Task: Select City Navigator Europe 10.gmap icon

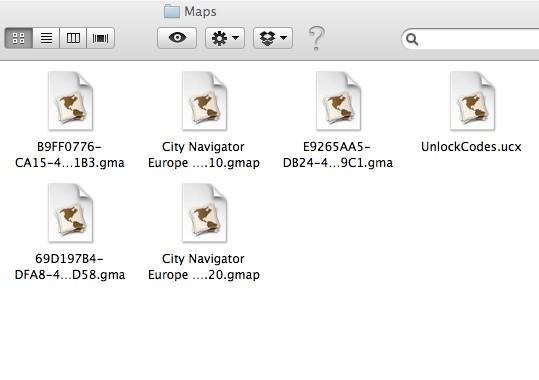Action: click(x=204, y=101)
